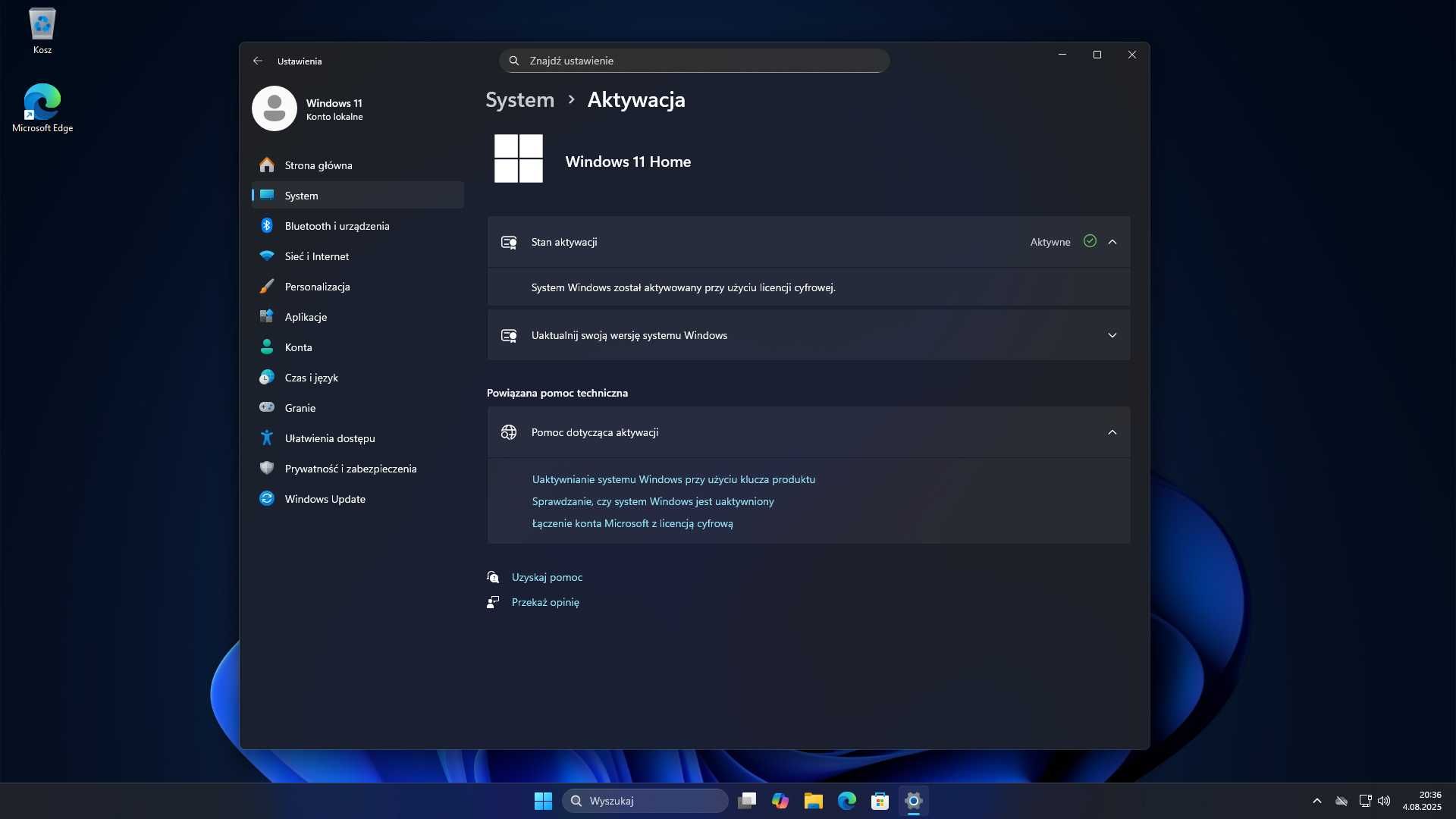Viewport: 1456px width, 819px height.
Task: Click the Granie gamepad icon
Action: [x=267, y=408]
